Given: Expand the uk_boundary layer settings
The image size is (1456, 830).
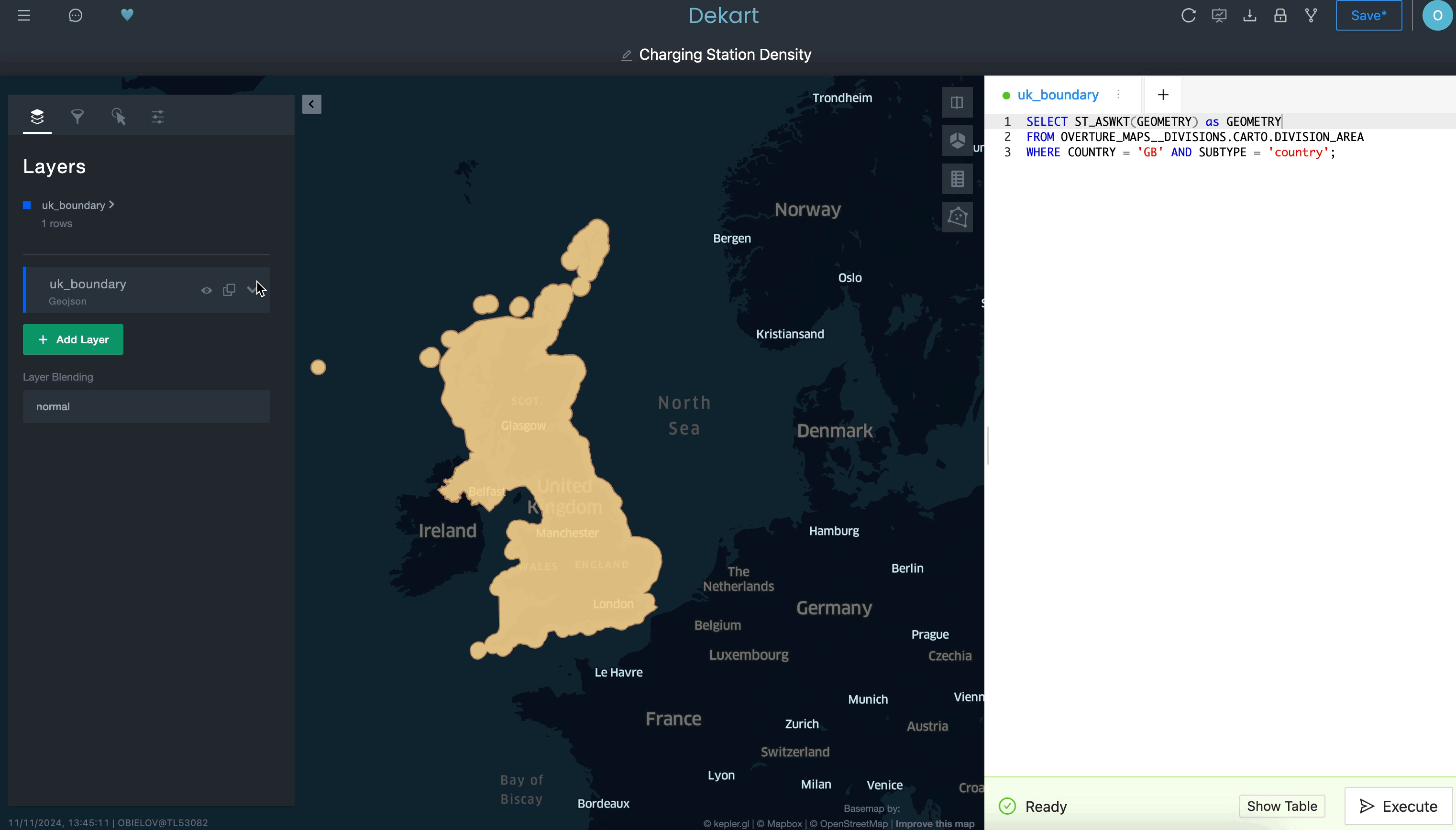Looking at the screenshot, I should pos(253,290).
